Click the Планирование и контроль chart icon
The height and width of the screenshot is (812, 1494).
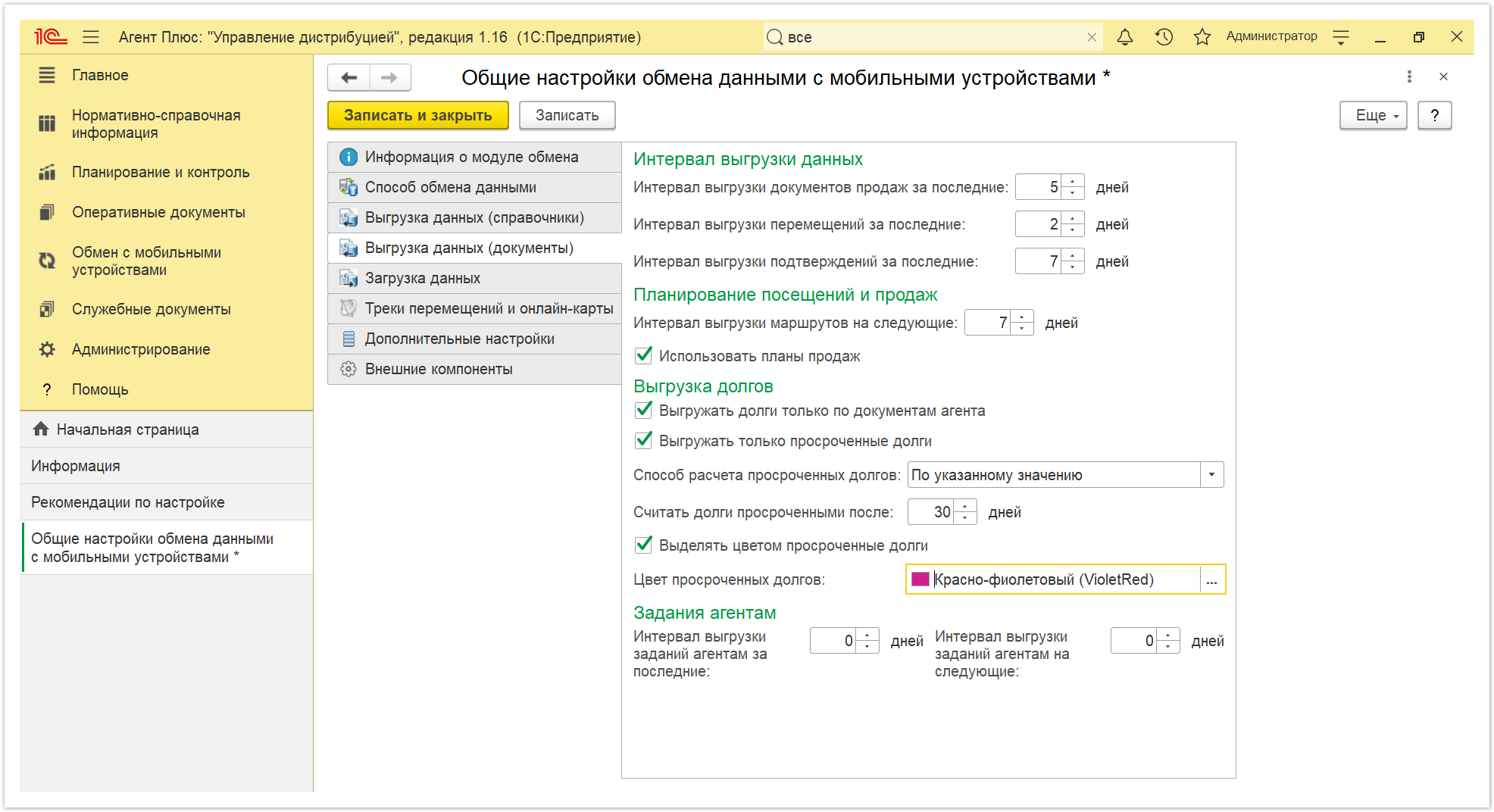(x=47, y=172)
